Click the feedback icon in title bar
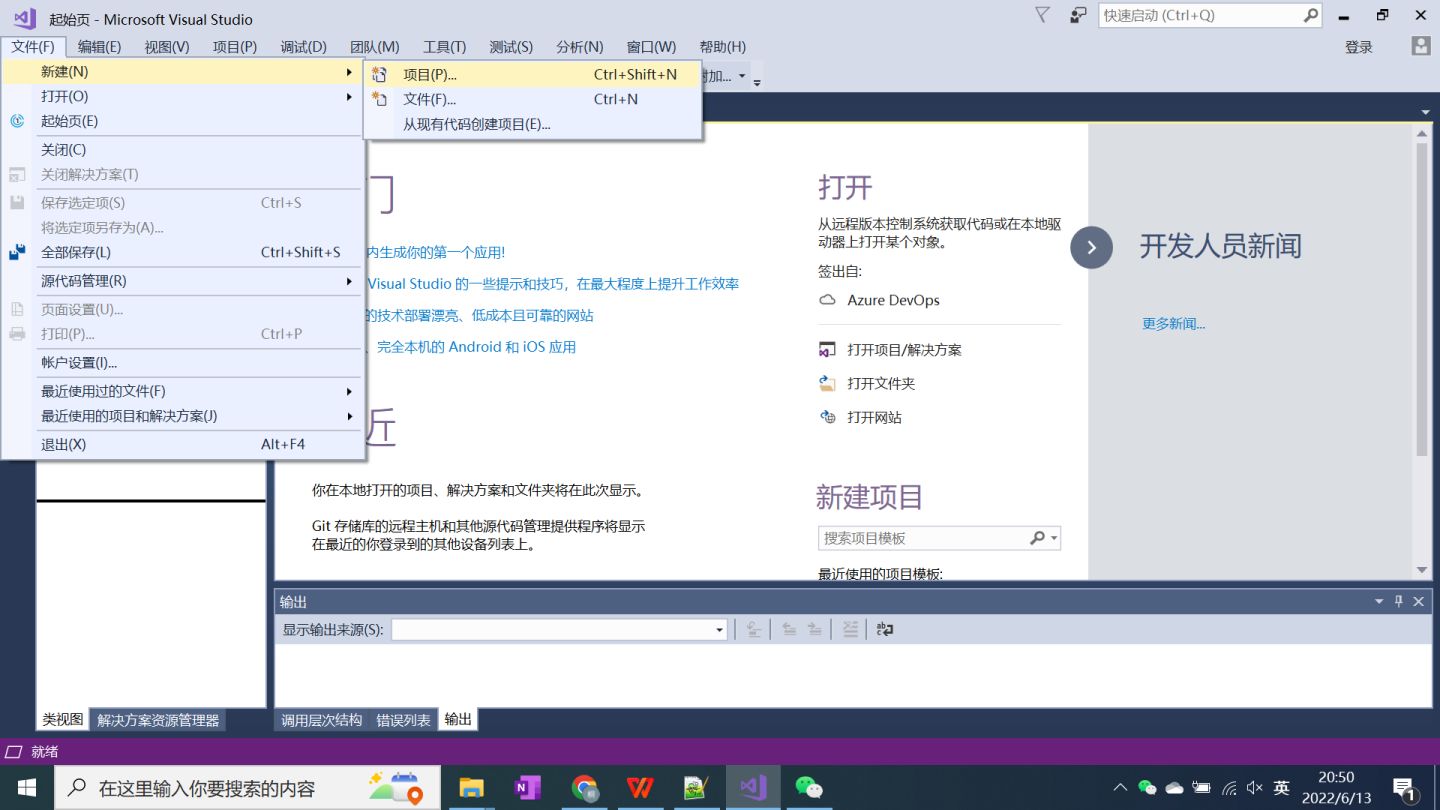This screenshot has width=1440, height=810. (x=1078, y=15)
